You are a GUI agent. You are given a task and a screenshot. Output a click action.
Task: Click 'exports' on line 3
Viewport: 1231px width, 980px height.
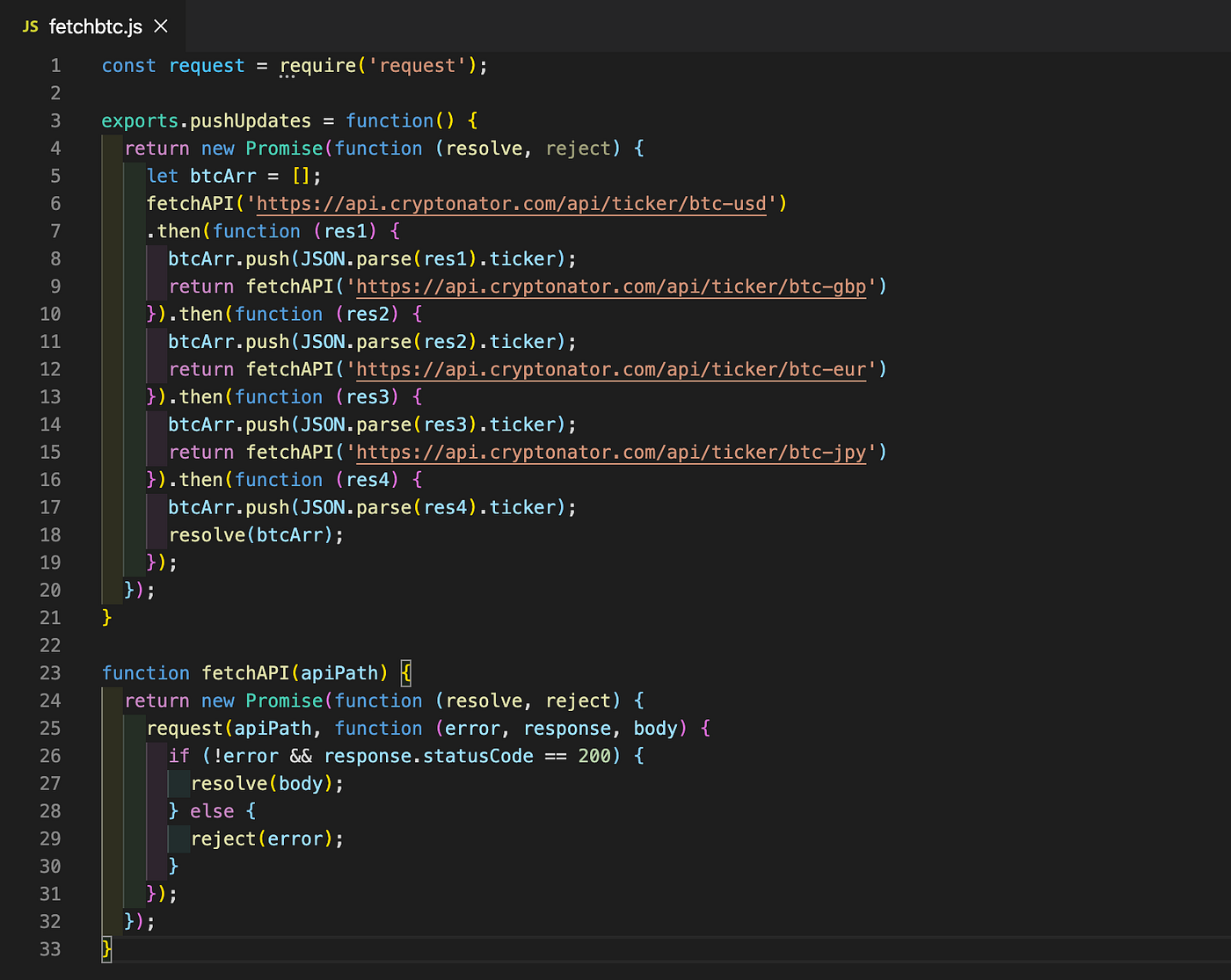click(140, 121)
